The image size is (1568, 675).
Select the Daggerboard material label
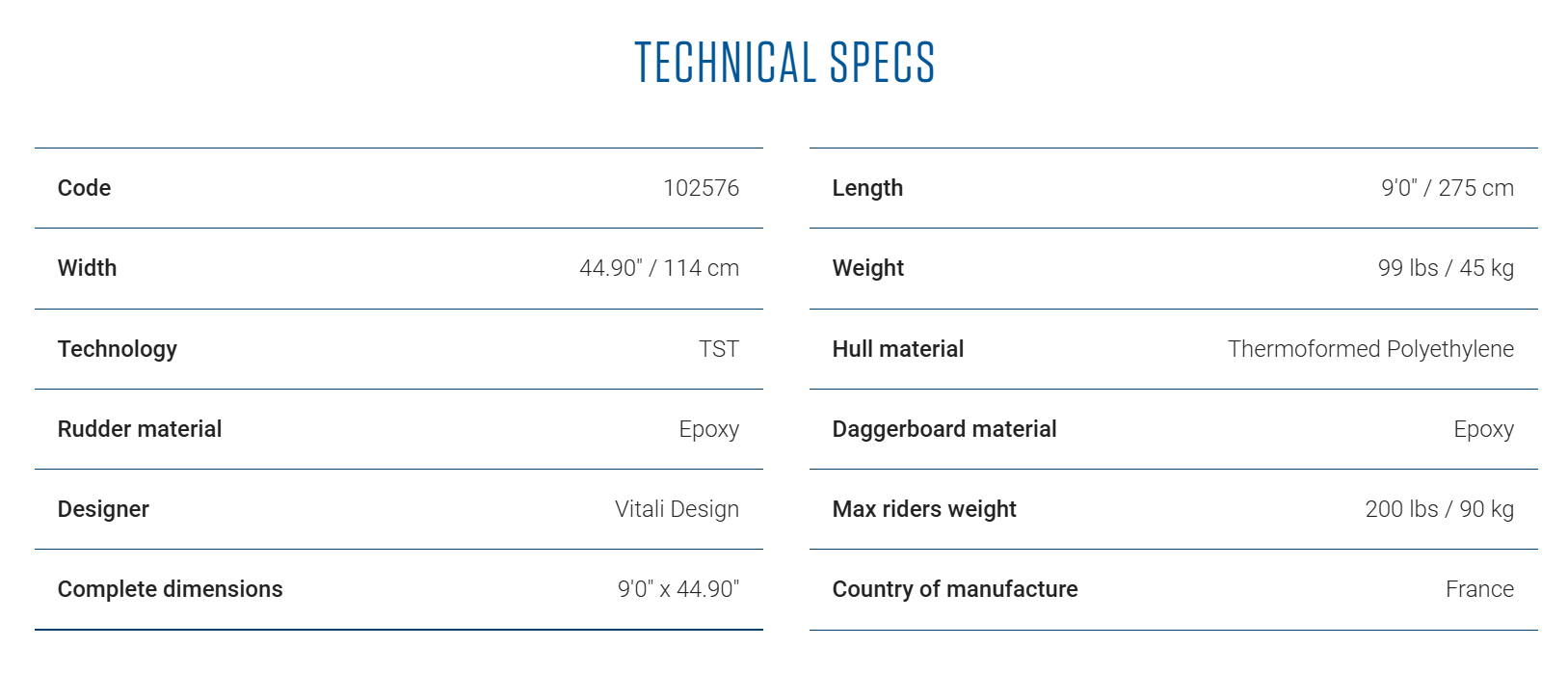tap(944, 429)
